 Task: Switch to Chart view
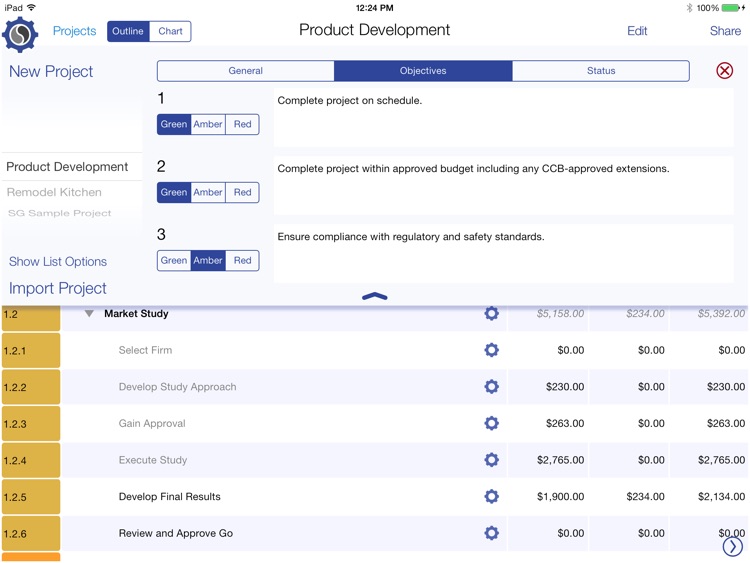170,31
